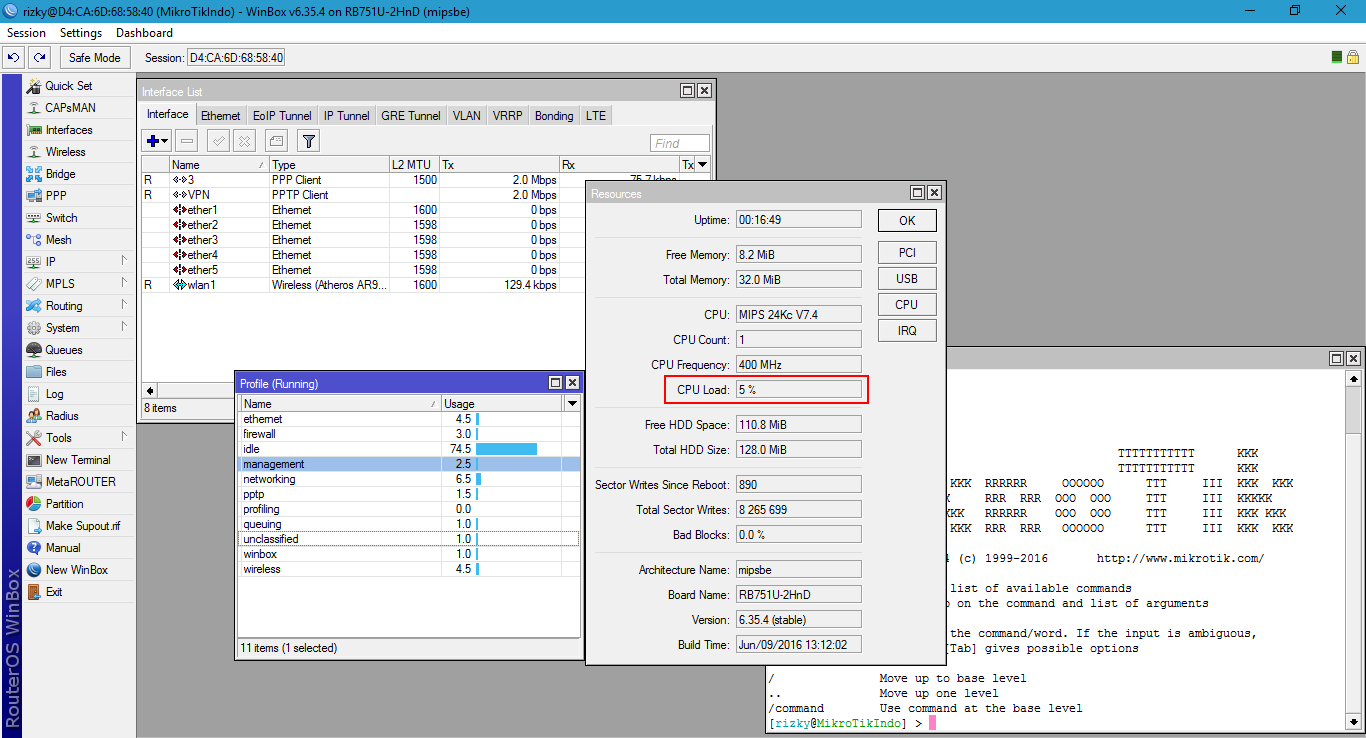Screen dimensions: 1366x738
Task: Switch to the Bonding tab
Action: [554, 116]
